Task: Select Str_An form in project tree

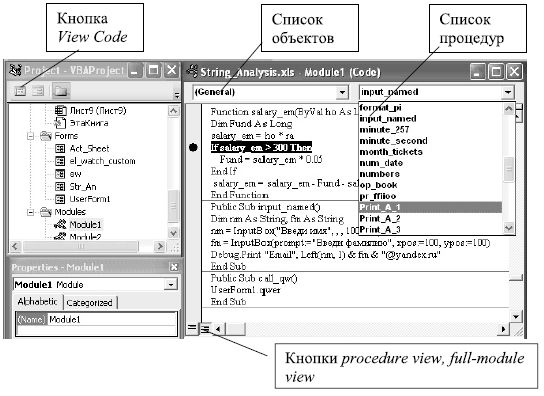Action: [83, 187]
